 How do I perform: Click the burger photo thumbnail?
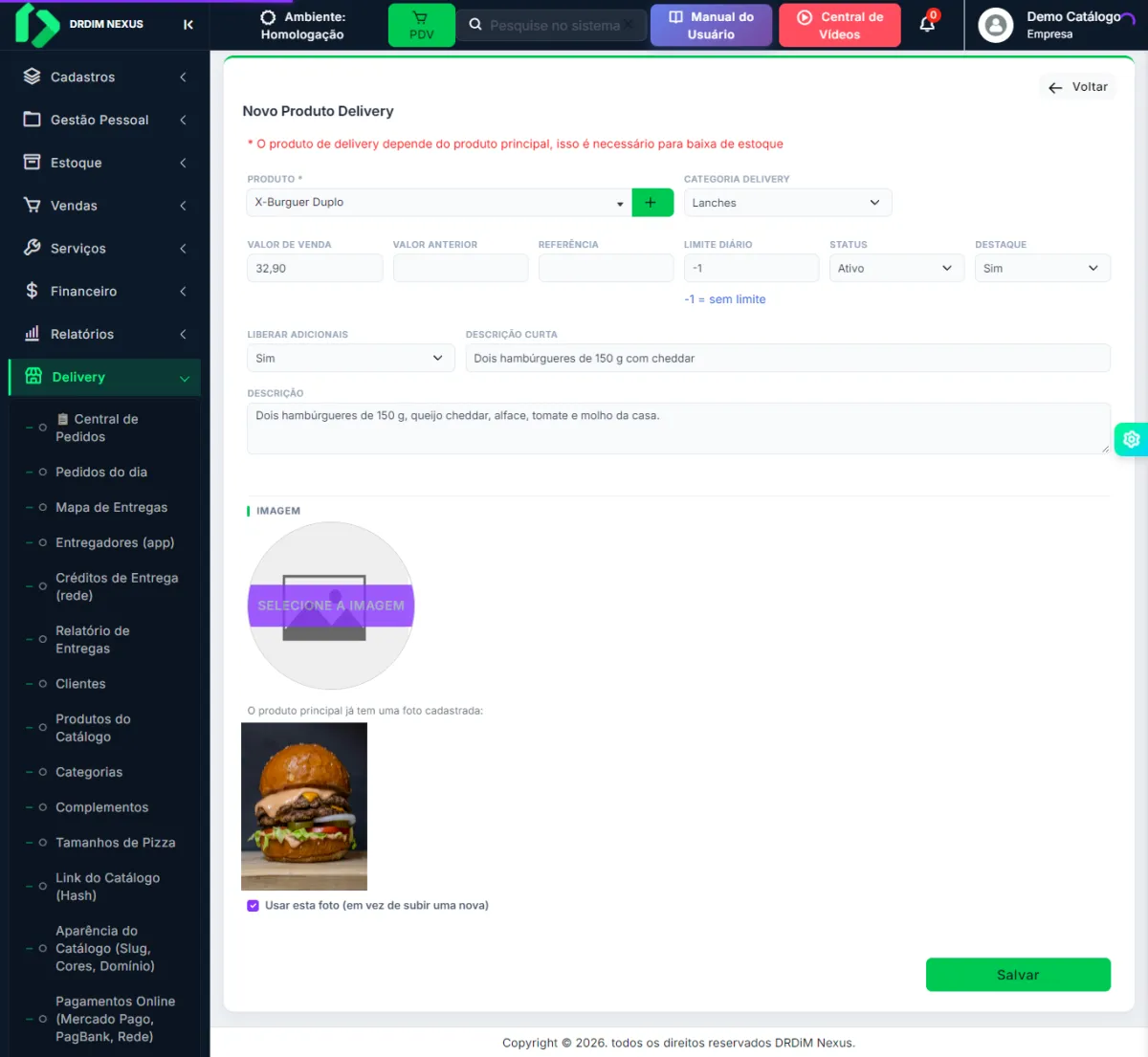[x=304, y=806]
